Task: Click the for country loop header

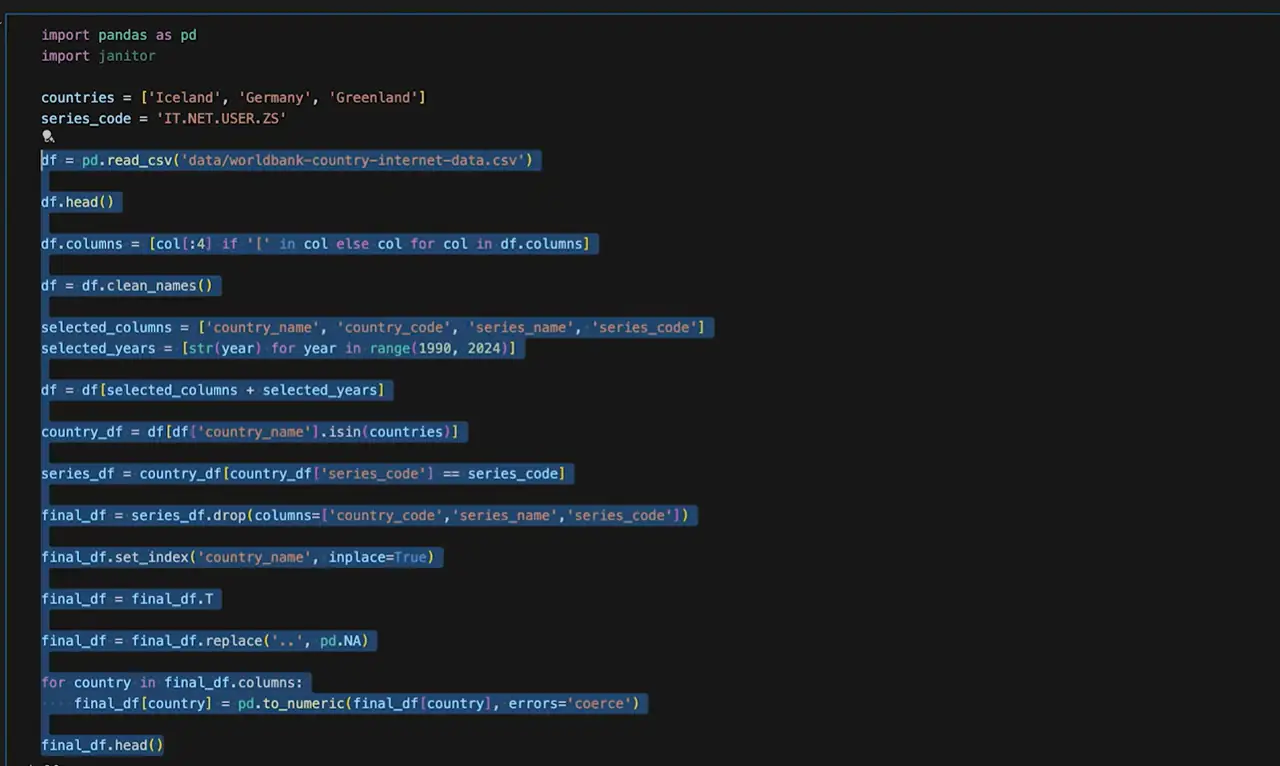Action: (x=170, y=682)
